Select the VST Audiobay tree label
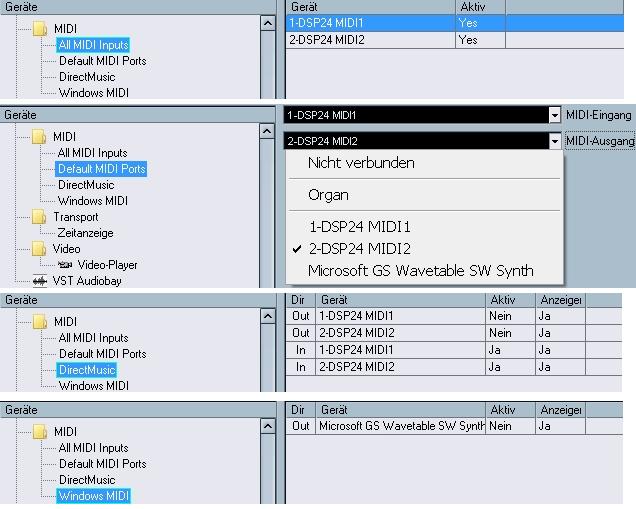The height and width of the screenshot is (509, 636). 87,281
